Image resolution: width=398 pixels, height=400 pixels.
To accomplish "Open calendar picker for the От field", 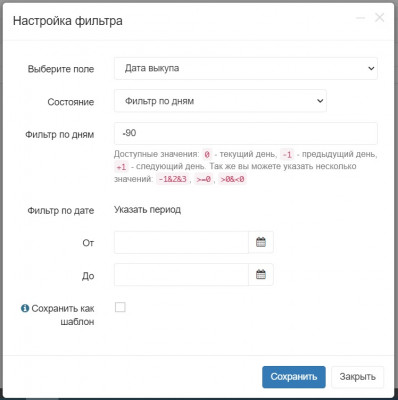I will [x=261, y=242].
